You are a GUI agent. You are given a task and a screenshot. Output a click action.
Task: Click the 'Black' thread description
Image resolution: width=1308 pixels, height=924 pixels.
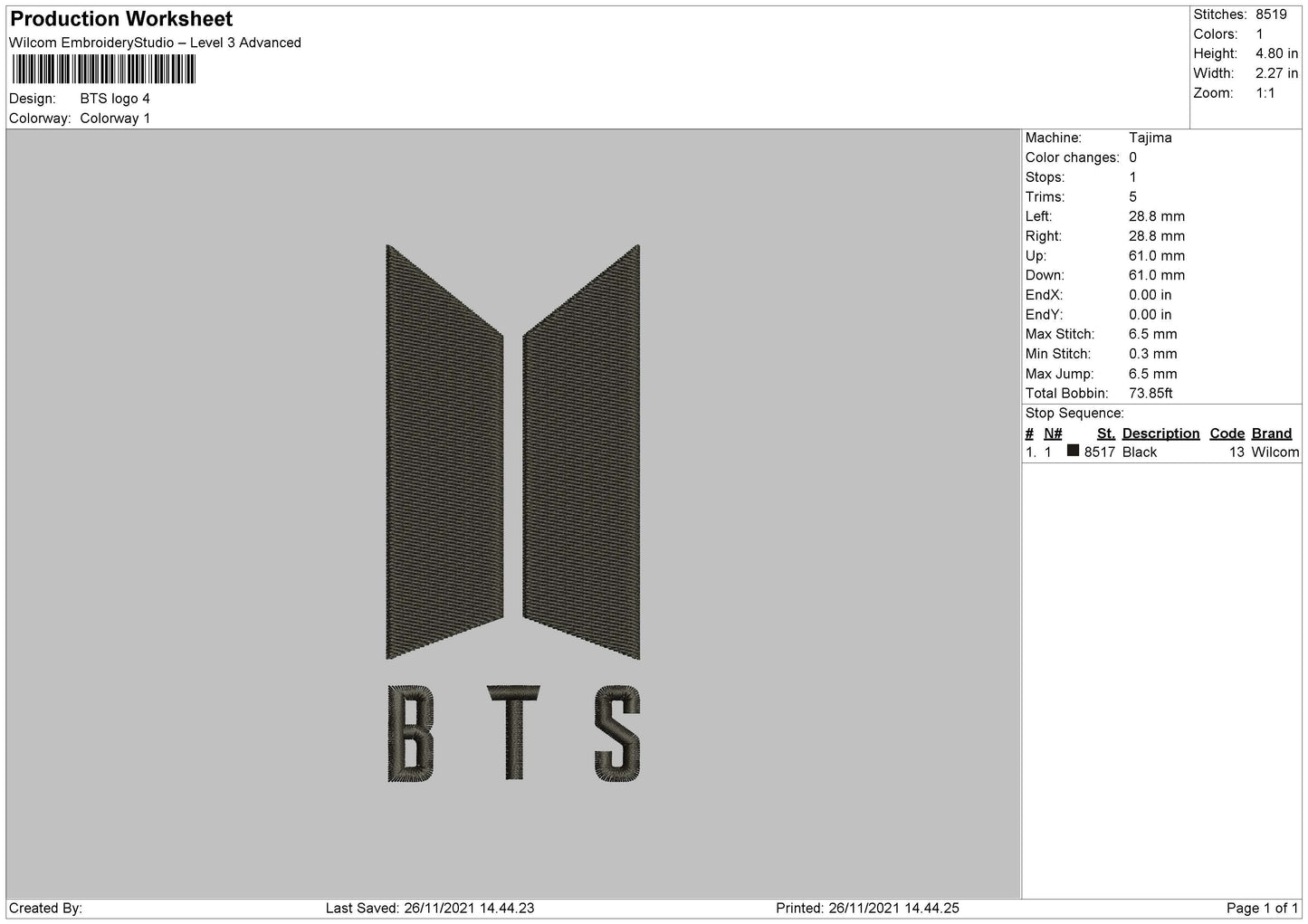(x=1140, y=452)
